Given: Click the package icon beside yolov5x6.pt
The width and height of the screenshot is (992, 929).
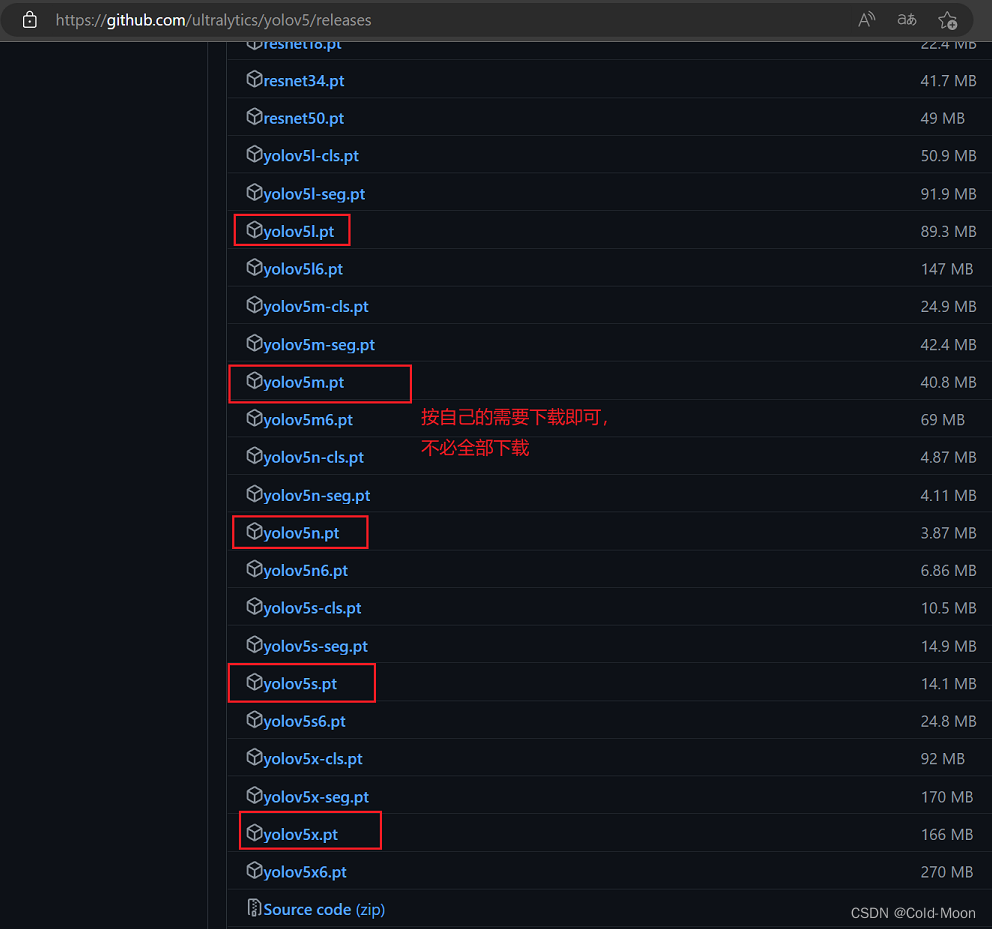Looking at the screenshot, I should point(254,870).
